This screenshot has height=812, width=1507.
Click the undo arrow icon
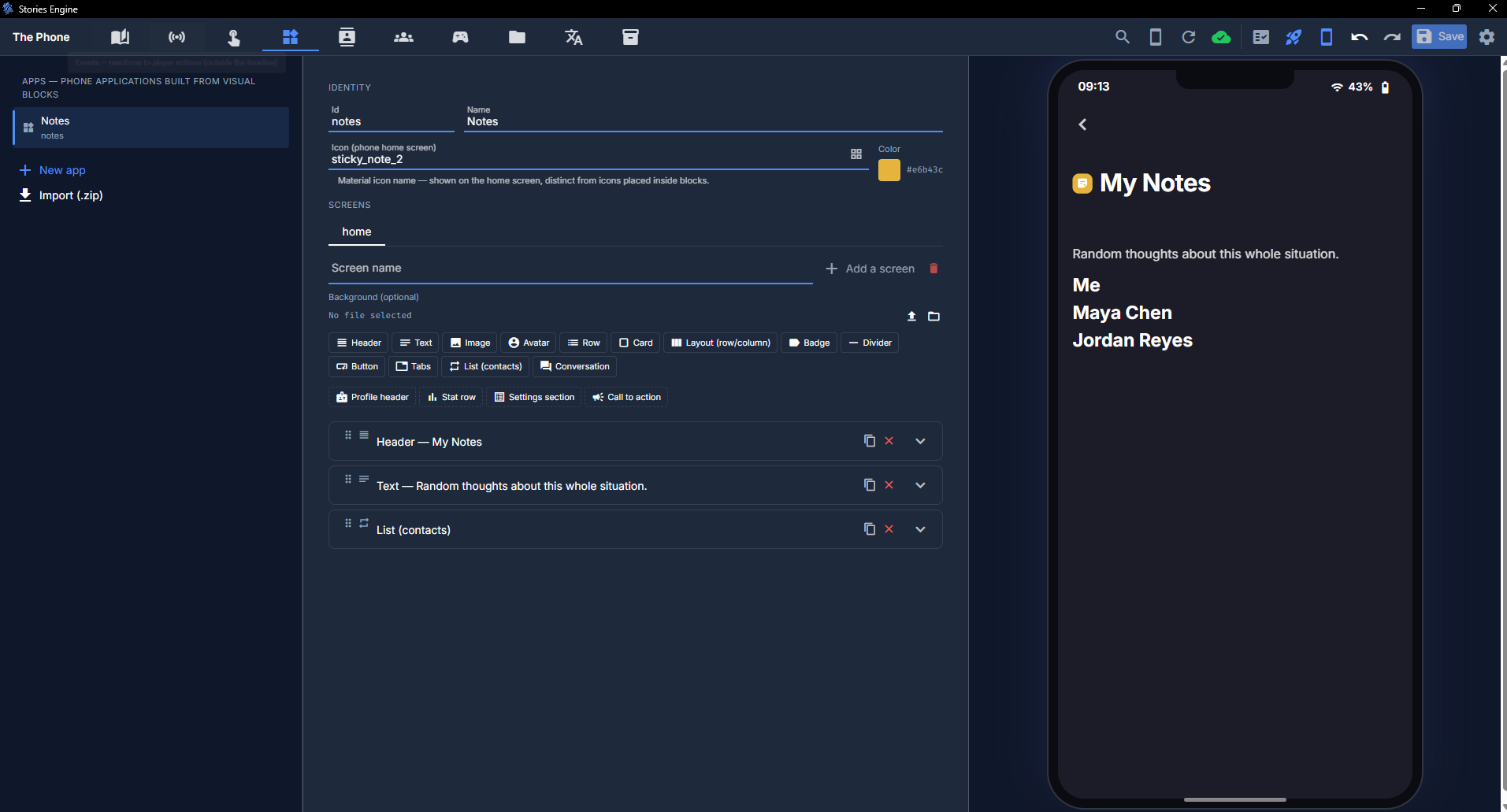1359,37
